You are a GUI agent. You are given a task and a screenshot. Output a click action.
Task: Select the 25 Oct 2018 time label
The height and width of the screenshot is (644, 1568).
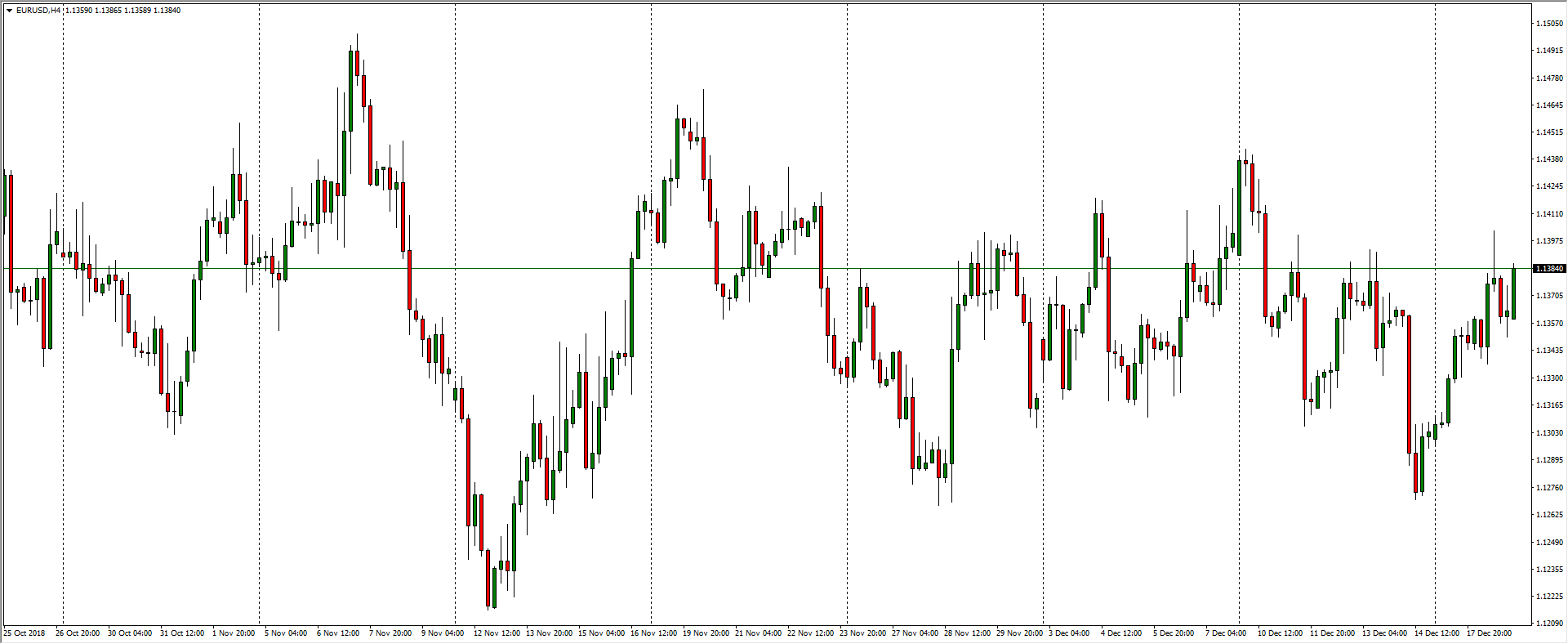click(x=24, y=633)
